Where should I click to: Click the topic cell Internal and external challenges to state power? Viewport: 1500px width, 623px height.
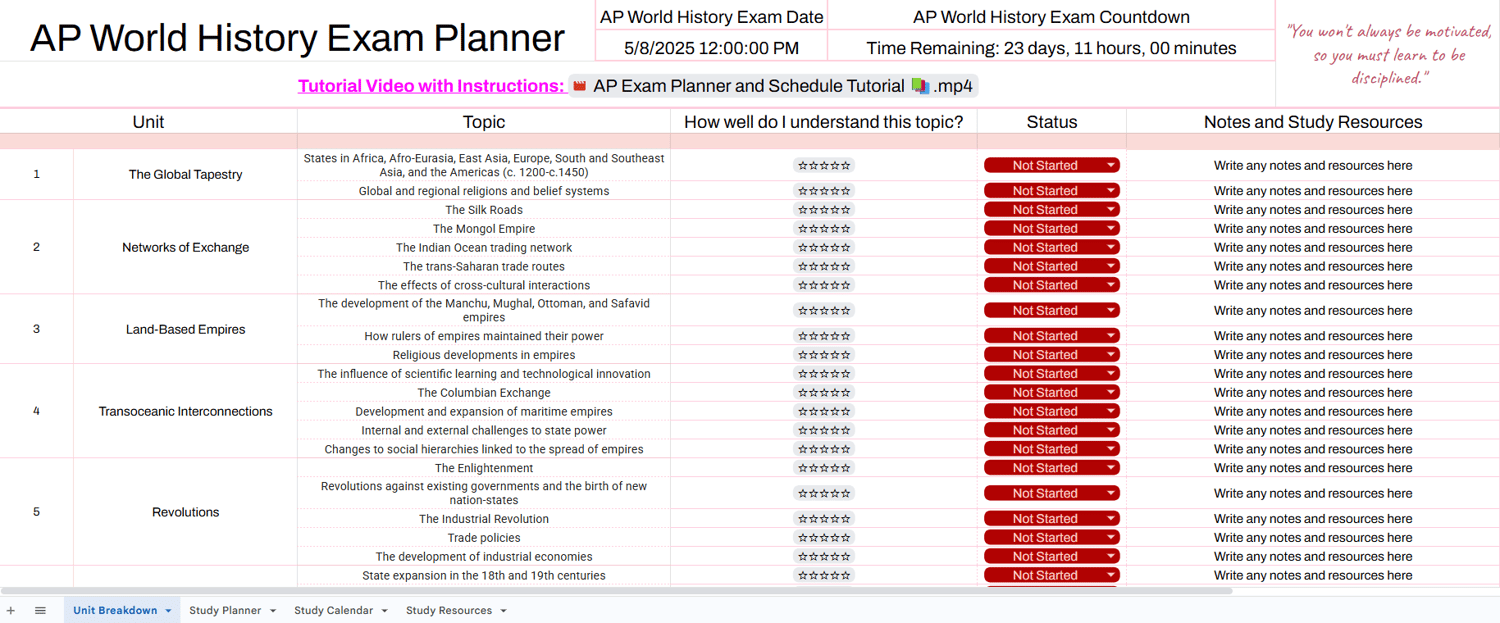coord(484,431)
